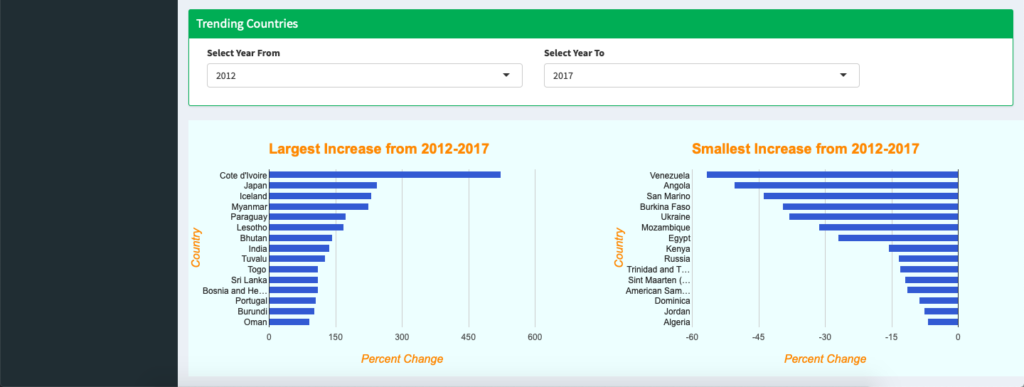This screenshot has height=387, width=1024.
Task: Click the Ukraine bar
Action: (x=873, y=217)
